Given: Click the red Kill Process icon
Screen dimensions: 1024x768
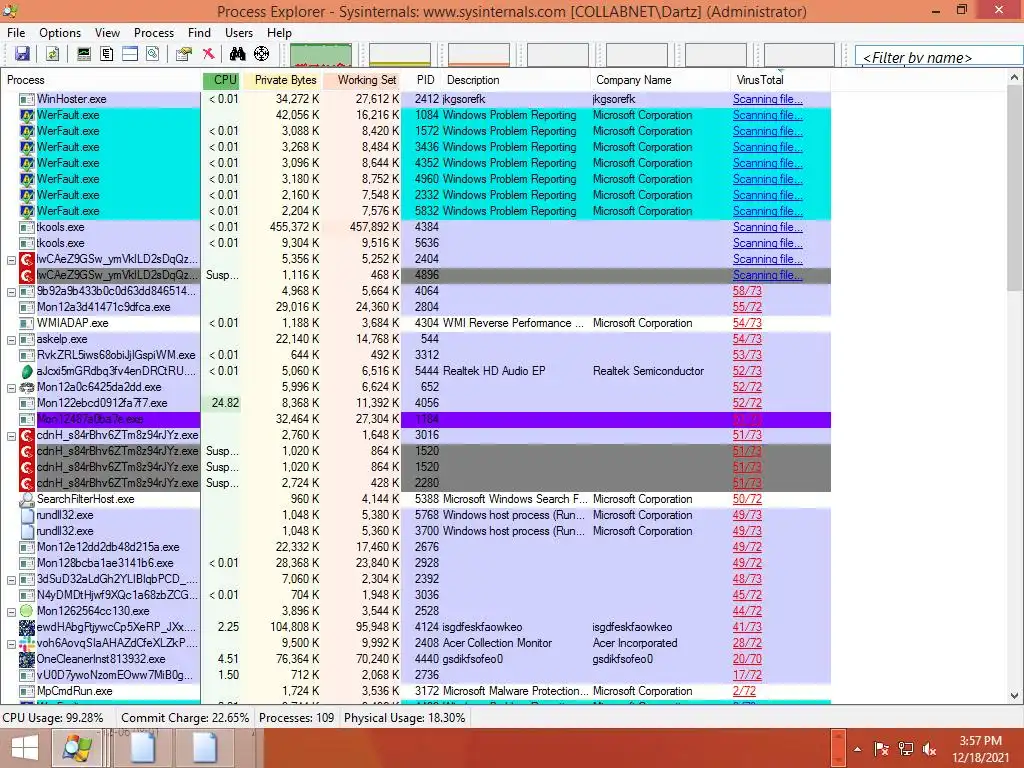Looking at the screenshot, I should pos(208,54).
